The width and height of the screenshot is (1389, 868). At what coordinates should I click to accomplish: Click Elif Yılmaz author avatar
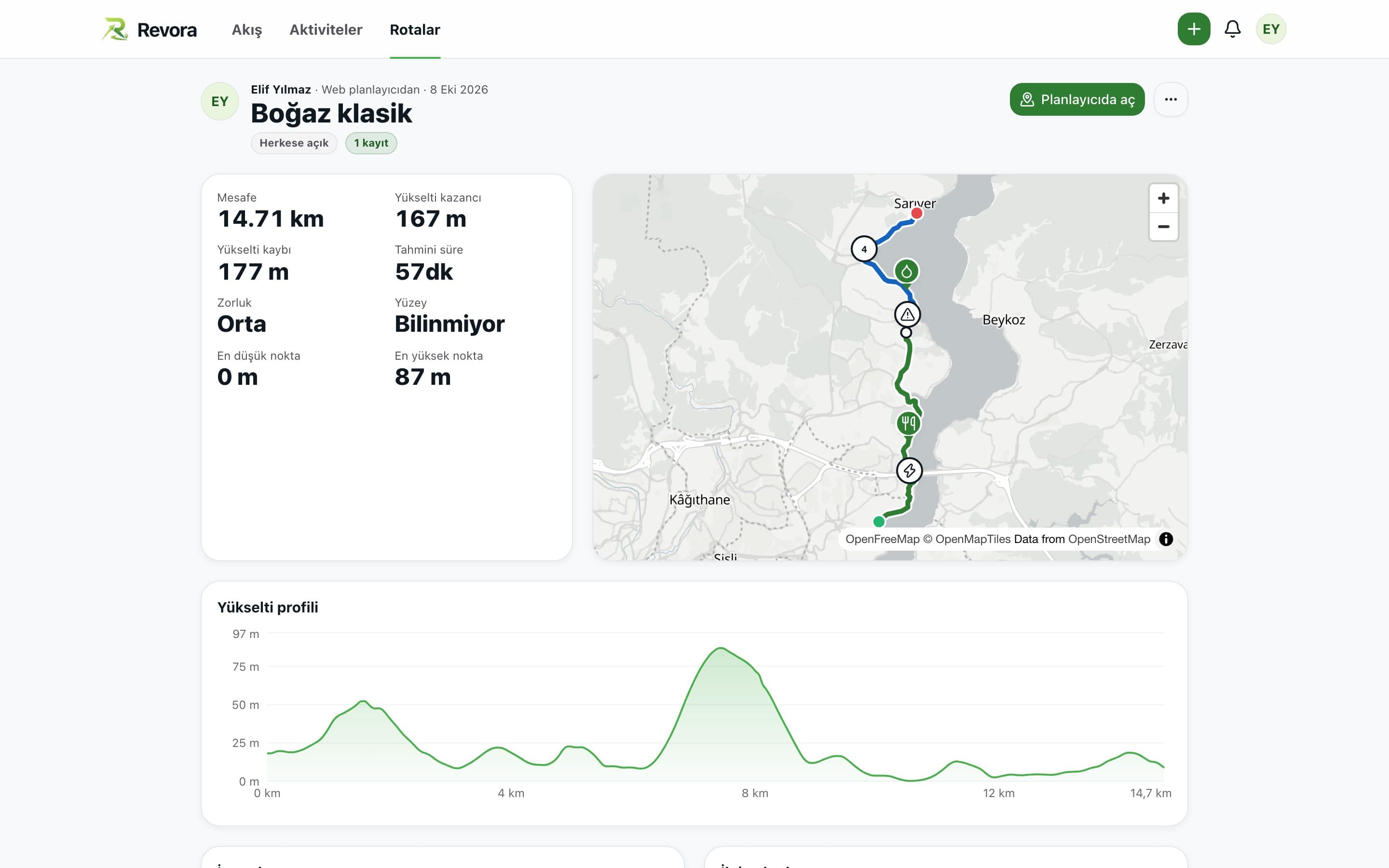[220, 102]
